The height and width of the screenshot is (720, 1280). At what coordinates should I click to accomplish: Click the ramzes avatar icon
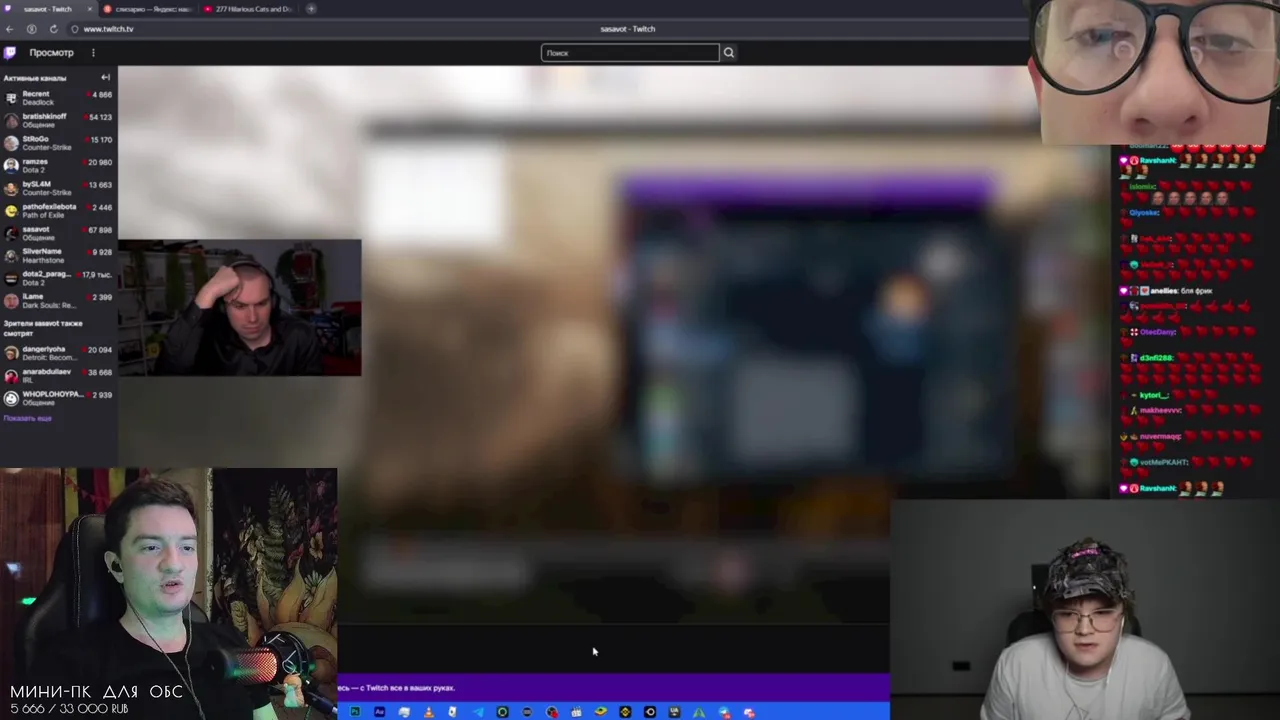tap(11, 166)
